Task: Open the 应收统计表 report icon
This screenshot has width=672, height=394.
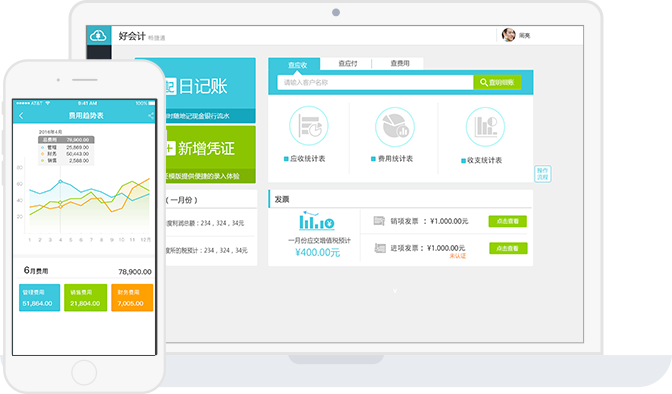Action: click(x=309, y=126)
